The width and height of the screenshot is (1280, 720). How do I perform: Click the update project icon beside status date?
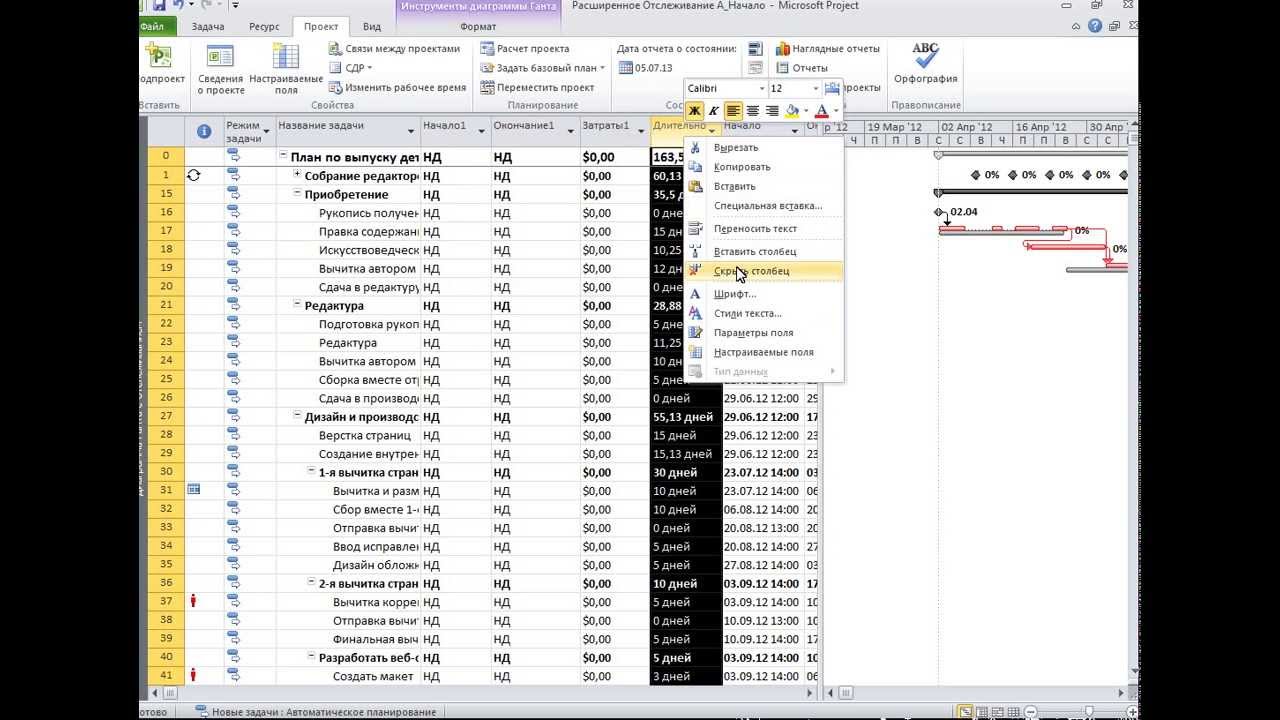755,48
